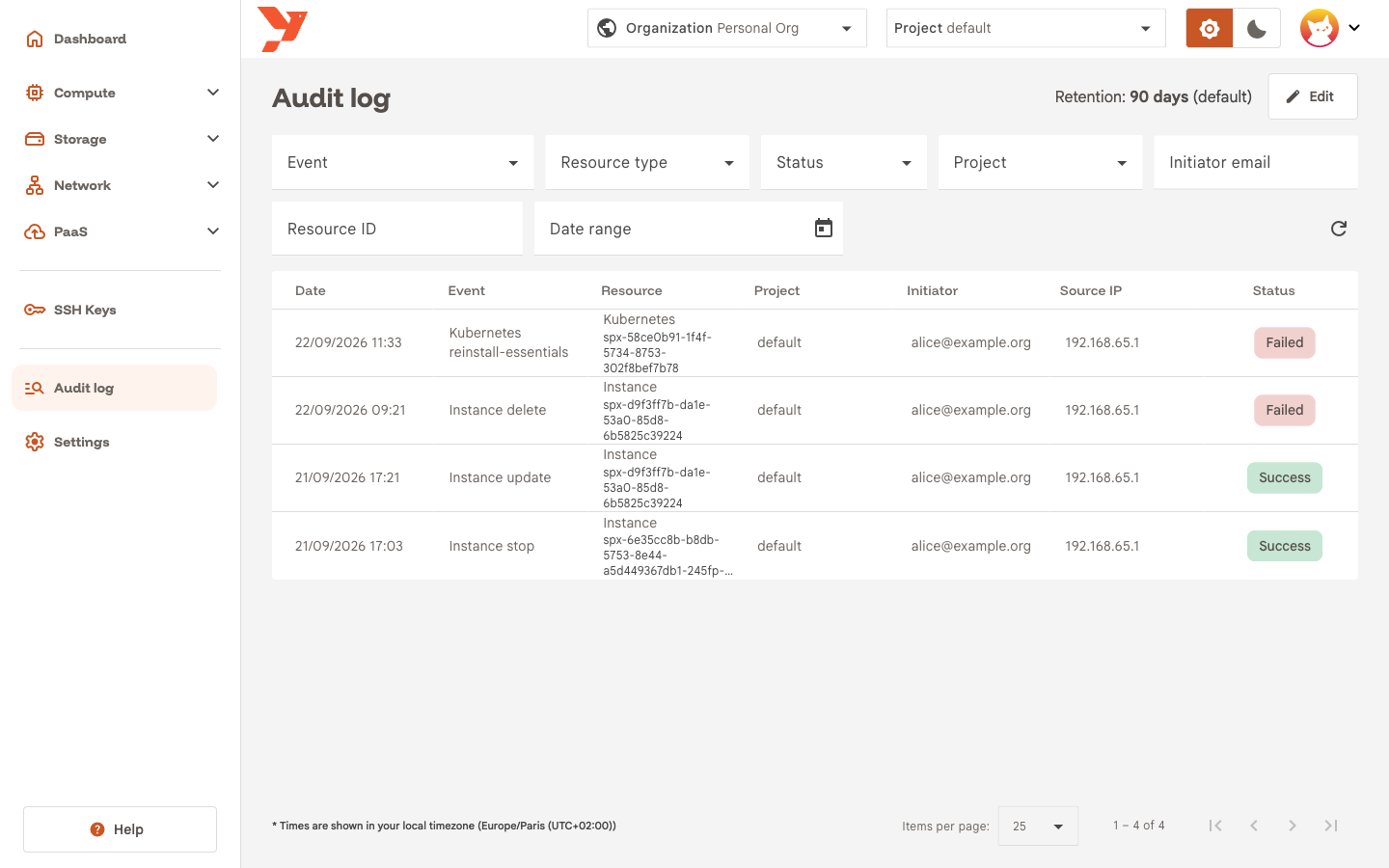Image resolution: width=1389 pixels, height=868 pixels.
Task: Open the user avatar menu
Action: tap(1330, 28)
